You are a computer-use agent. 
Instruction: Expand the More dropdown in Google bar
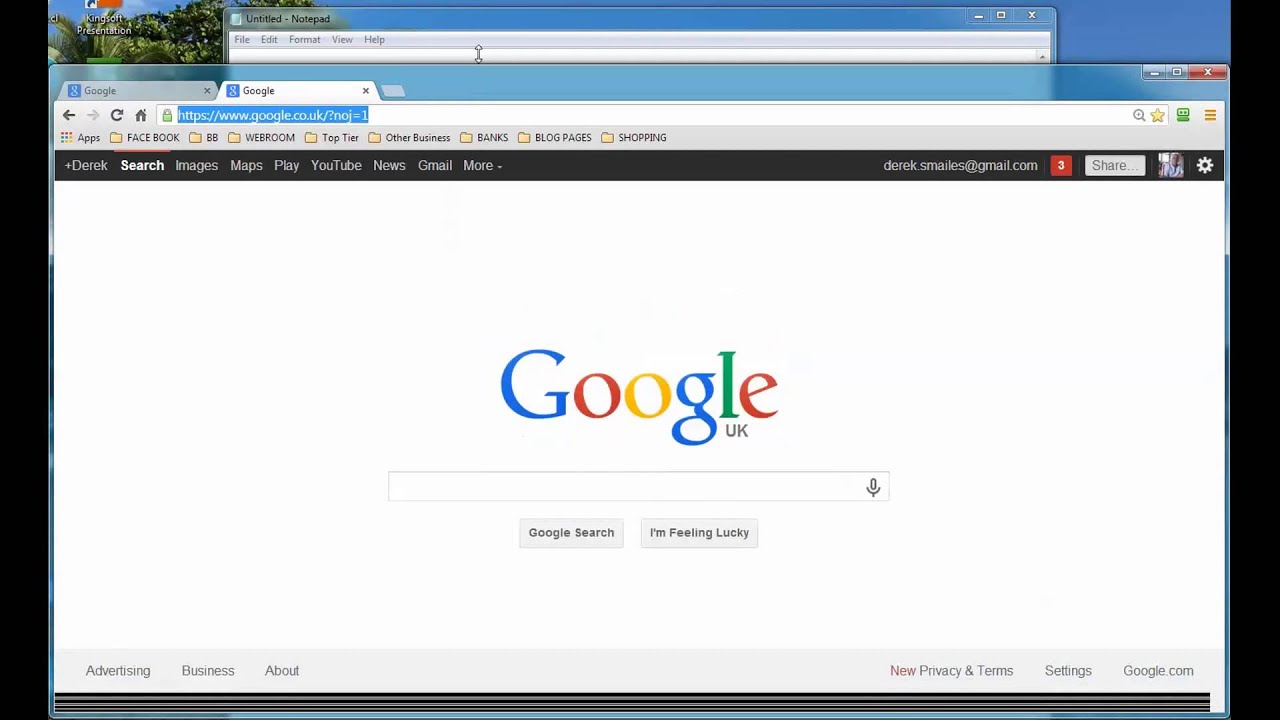tap(482, 166)
